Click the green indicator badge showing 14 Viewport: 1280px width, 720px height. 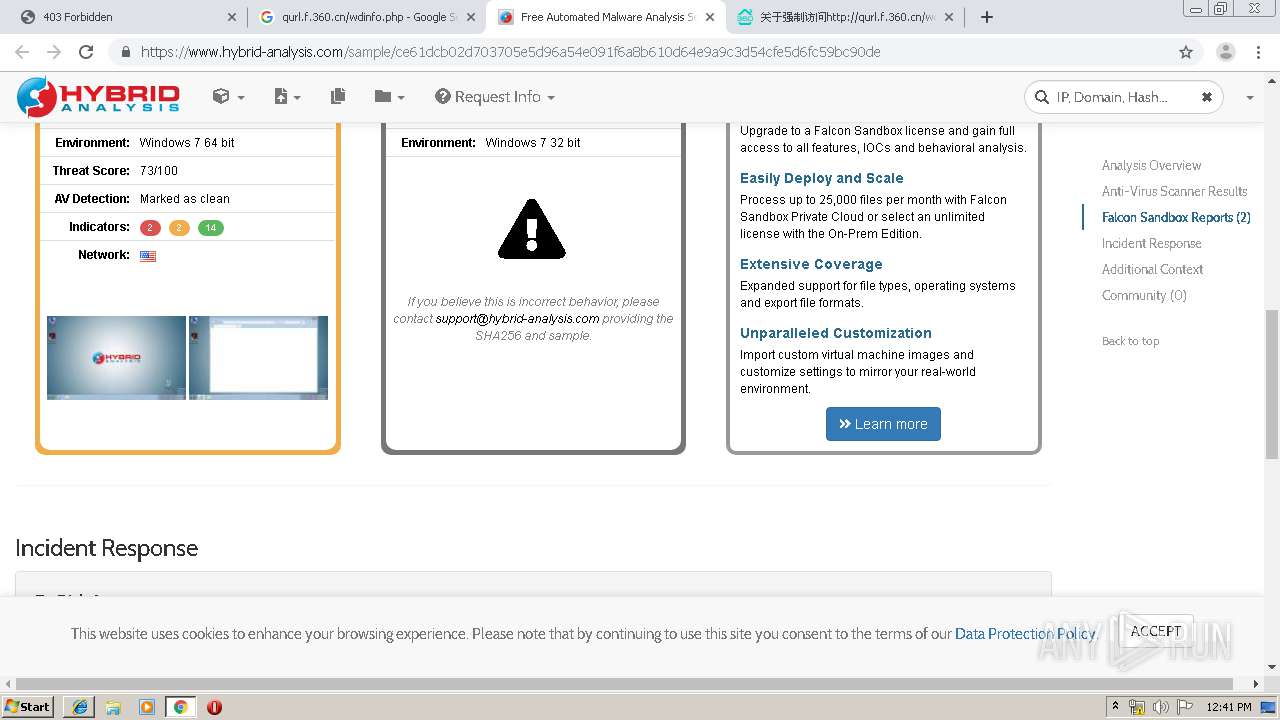pyautogui.click(x=211, y=228)
